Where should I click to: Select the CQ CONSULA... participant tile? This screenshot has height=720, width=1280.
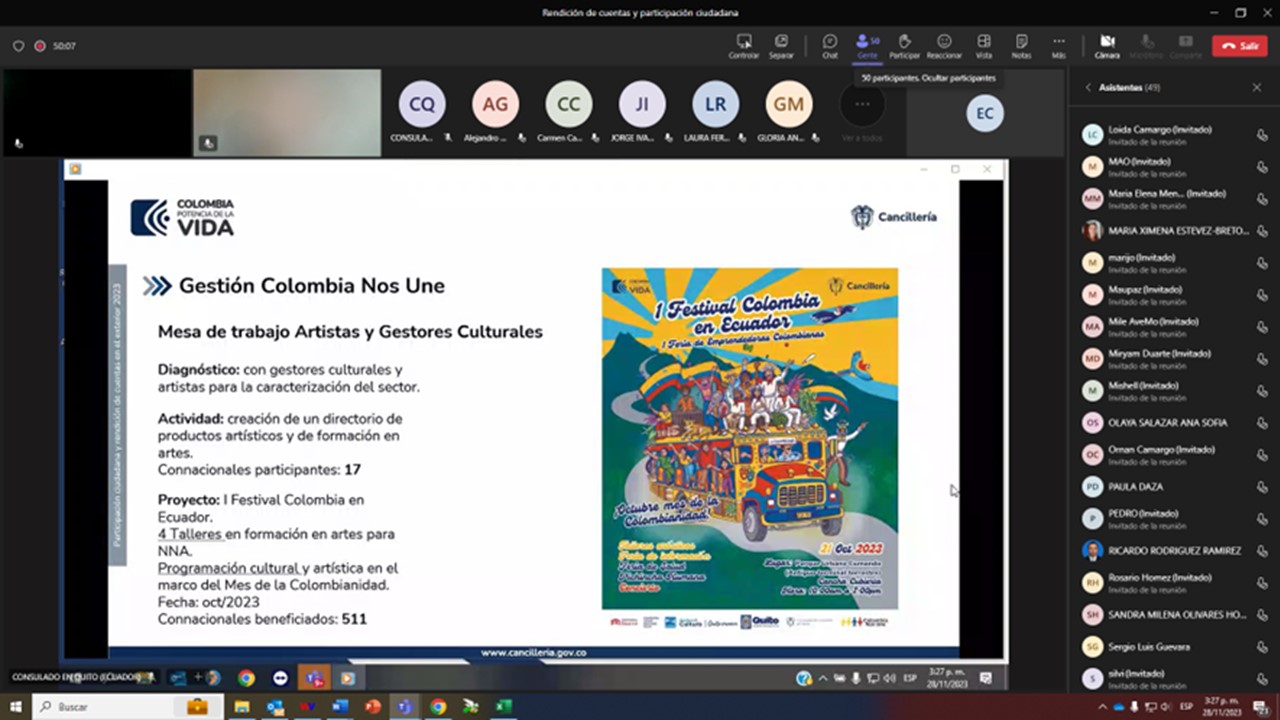[x=422, y=112]
